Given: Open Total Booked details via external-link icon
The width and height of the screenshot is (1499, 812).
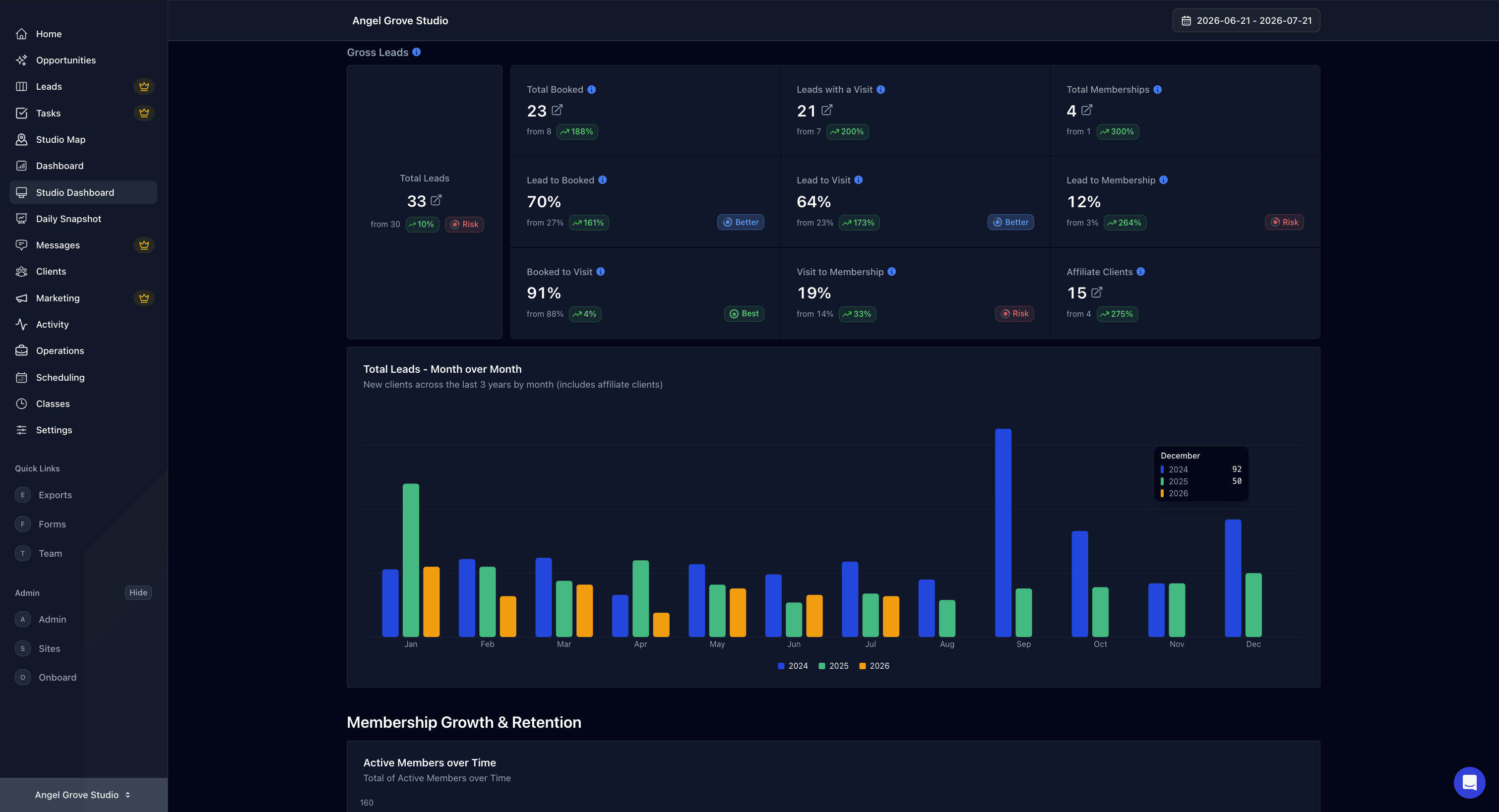Looking at the screenshot, I should (557, 110).
